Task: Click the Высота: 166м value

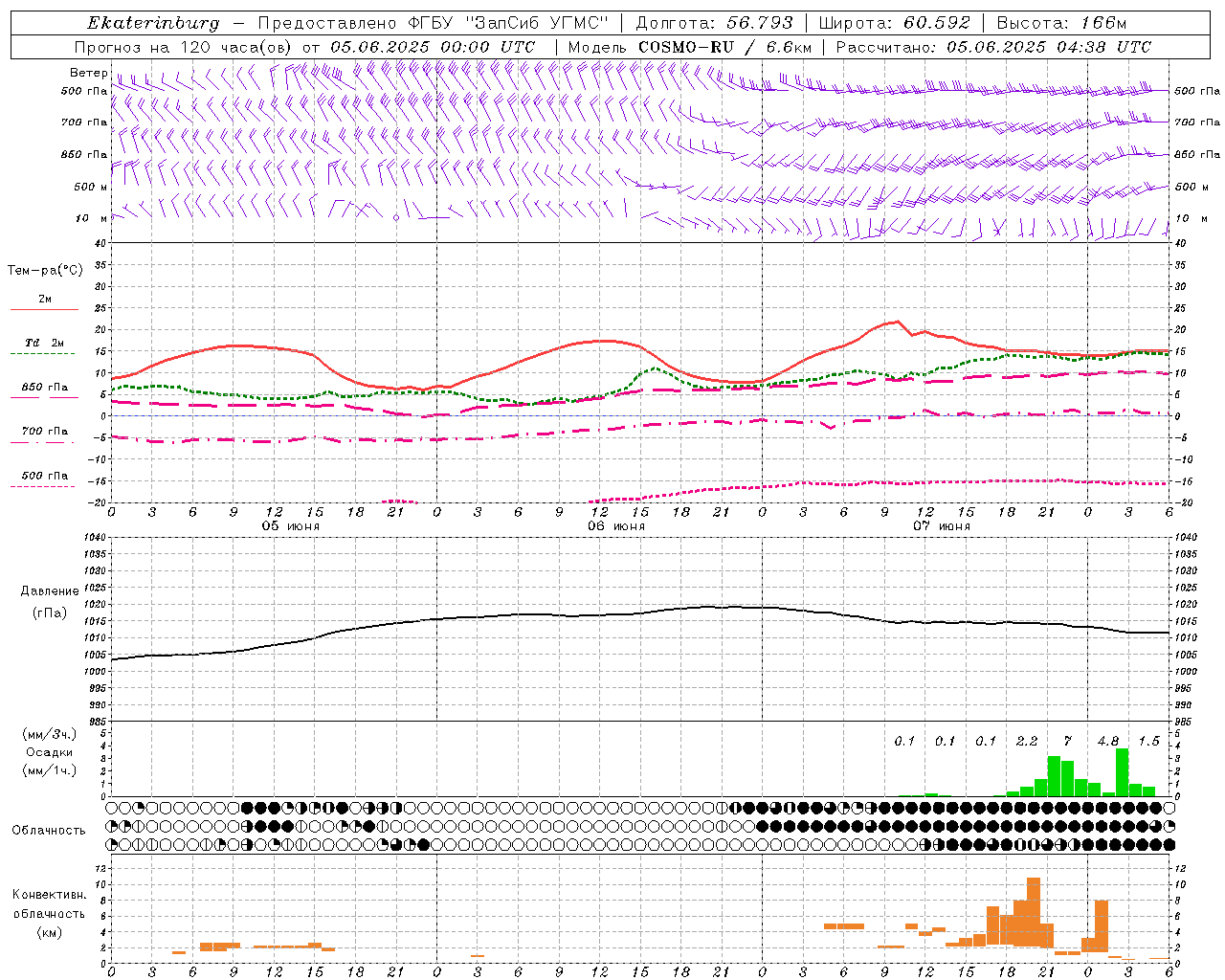Action: (1062, 23)
